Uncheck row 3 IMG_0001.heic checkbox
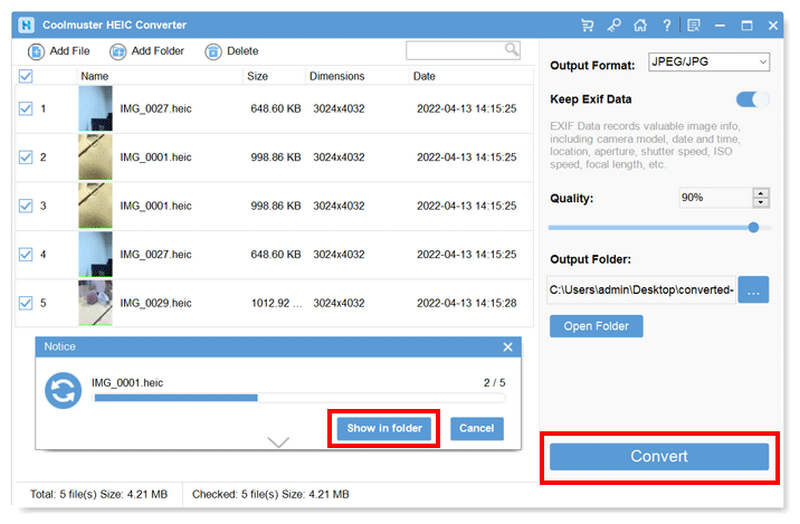Viewport: 800px width, 524px height. pos(26,206)
